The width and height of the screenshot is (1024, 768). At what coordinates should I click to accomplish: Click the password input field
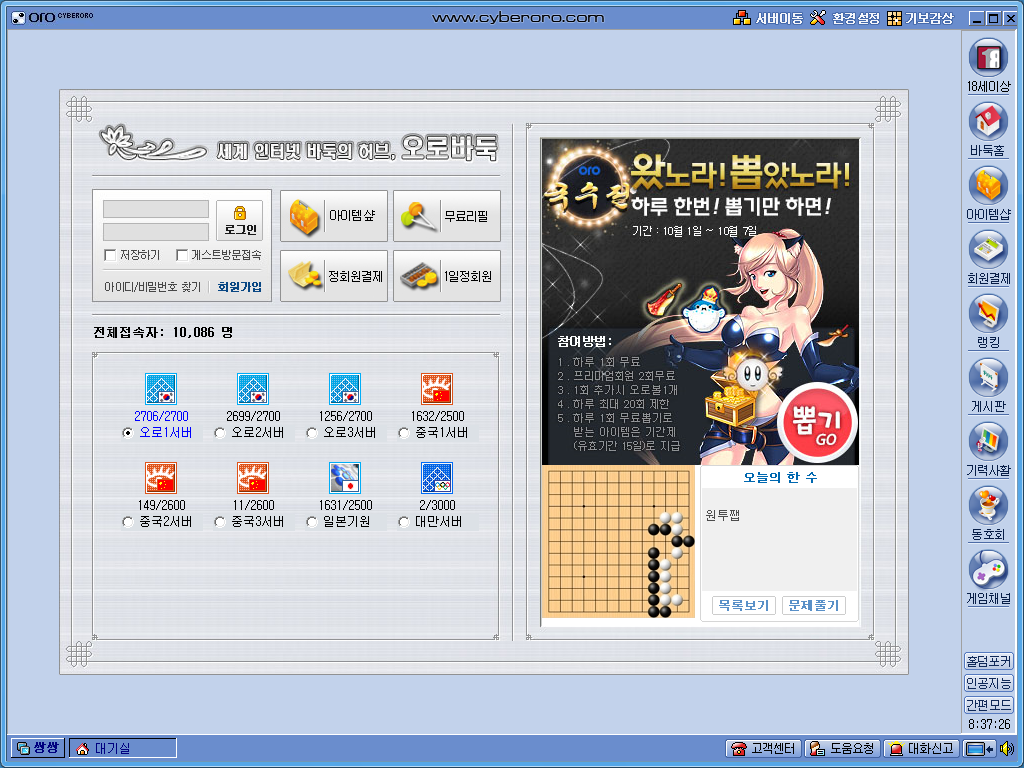[156, 232]
